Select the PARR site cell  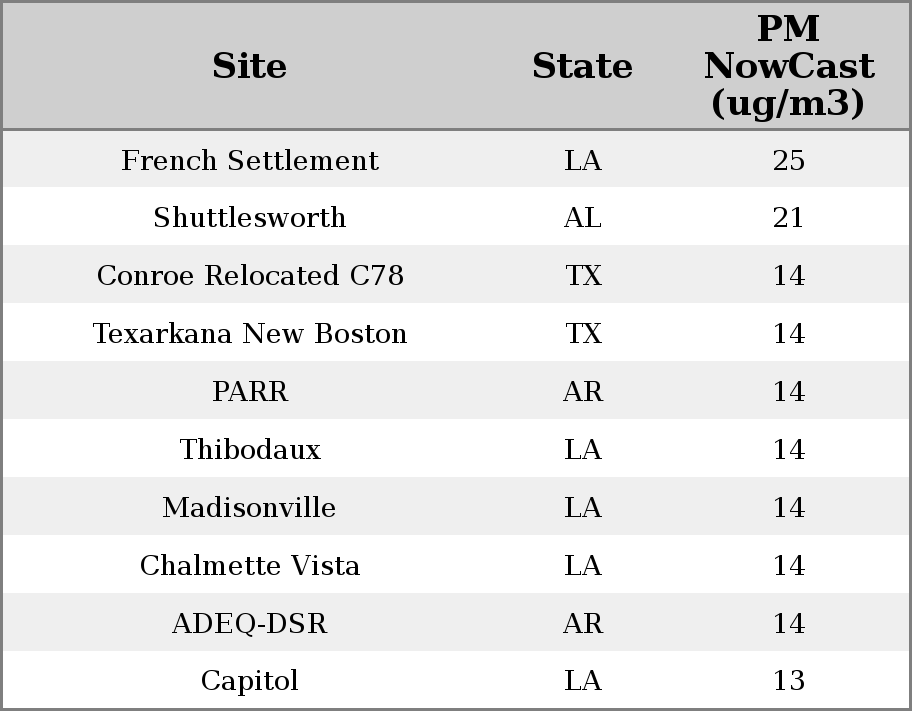click(x=250, y=391)
